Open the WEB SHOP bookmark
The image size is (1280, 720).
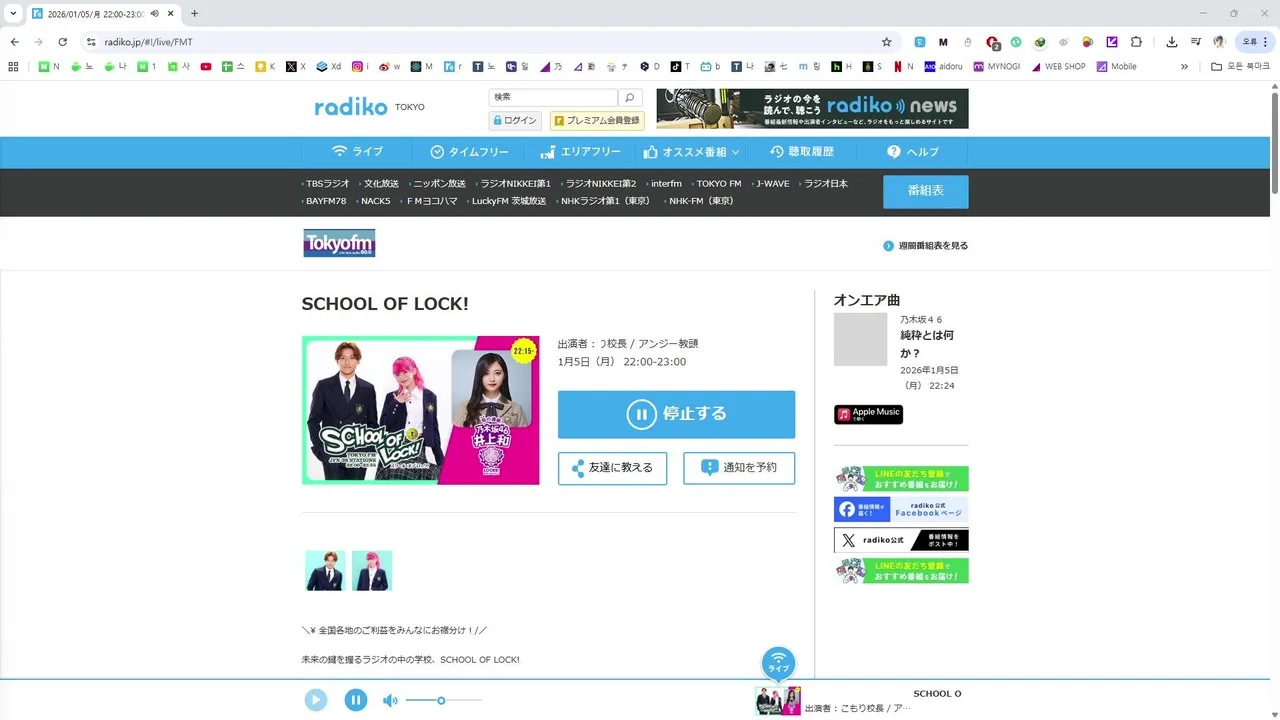[x=1058, y=67]
